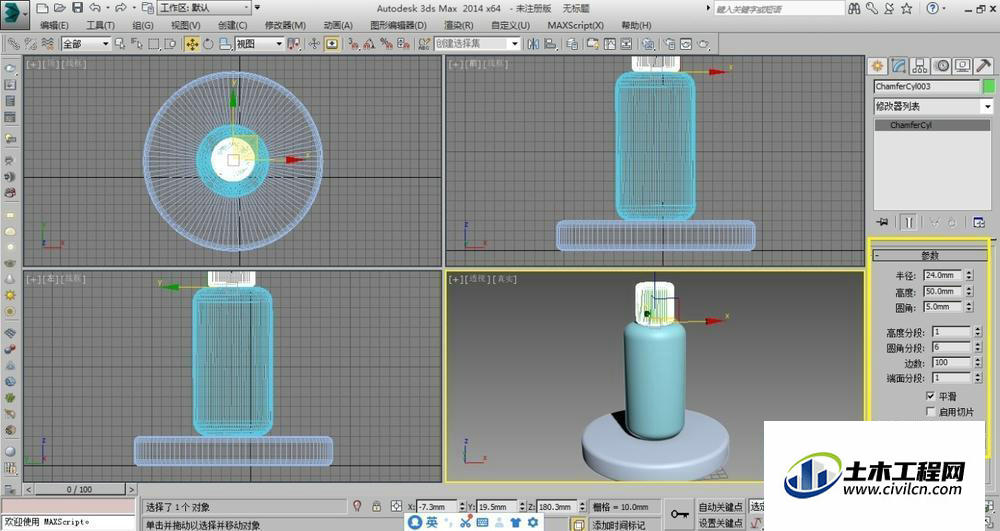This screenshot has height=531, width=1000.
Task: Toggle the 平滑 smooth checkbox
Action: [930, 396]
